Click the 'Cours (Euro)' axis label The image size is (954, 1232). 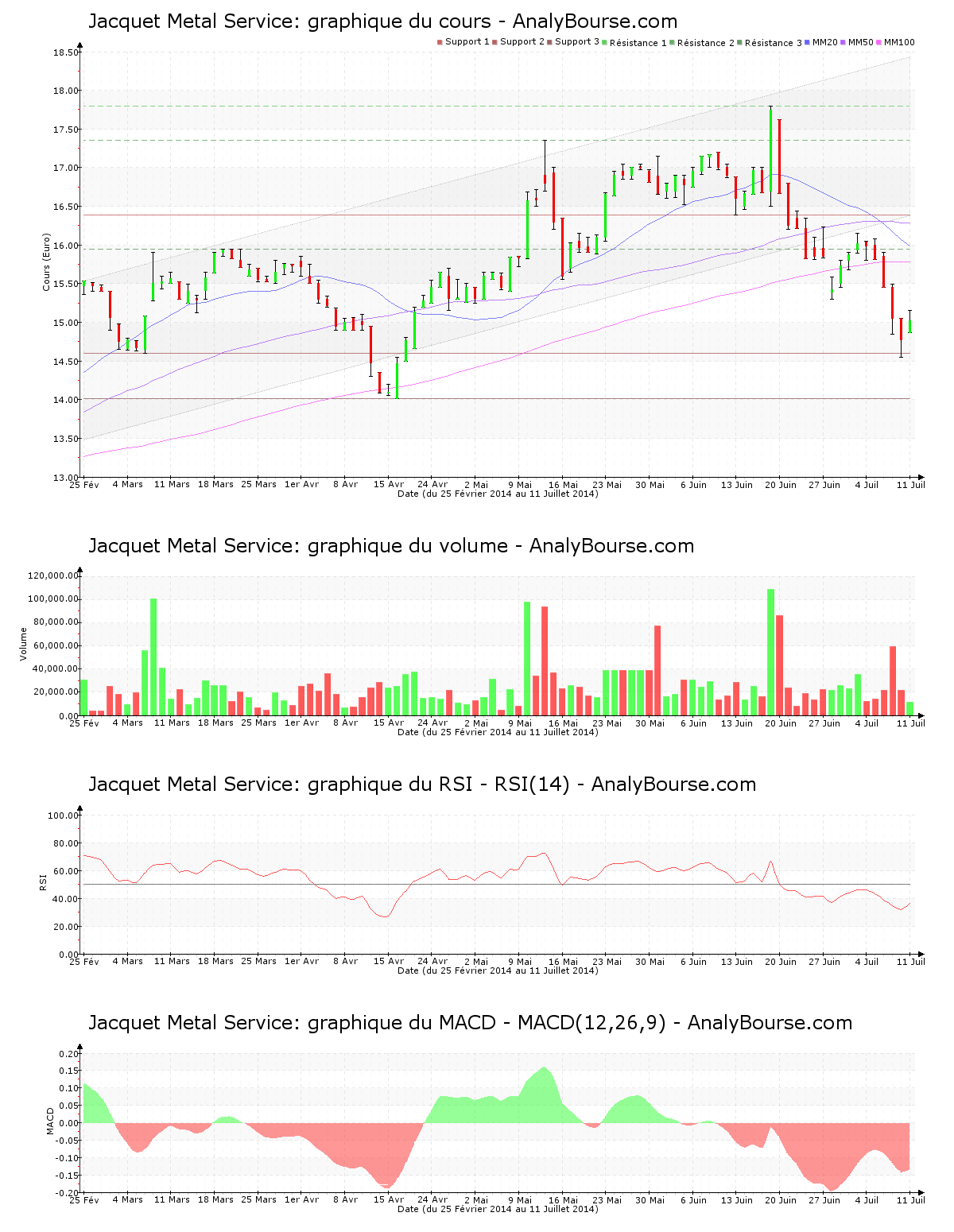coord(46,262)
